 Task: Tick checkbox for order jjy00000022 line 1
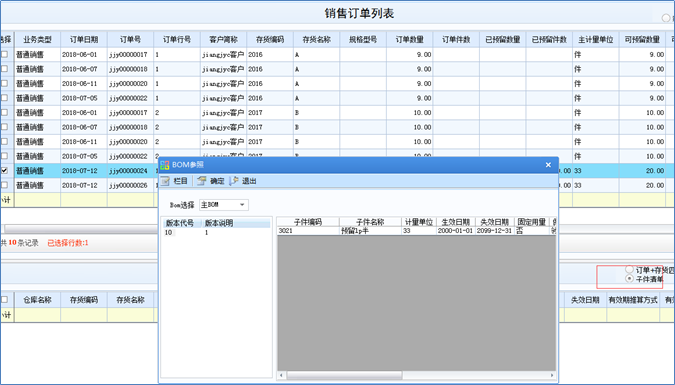point(4,98)
